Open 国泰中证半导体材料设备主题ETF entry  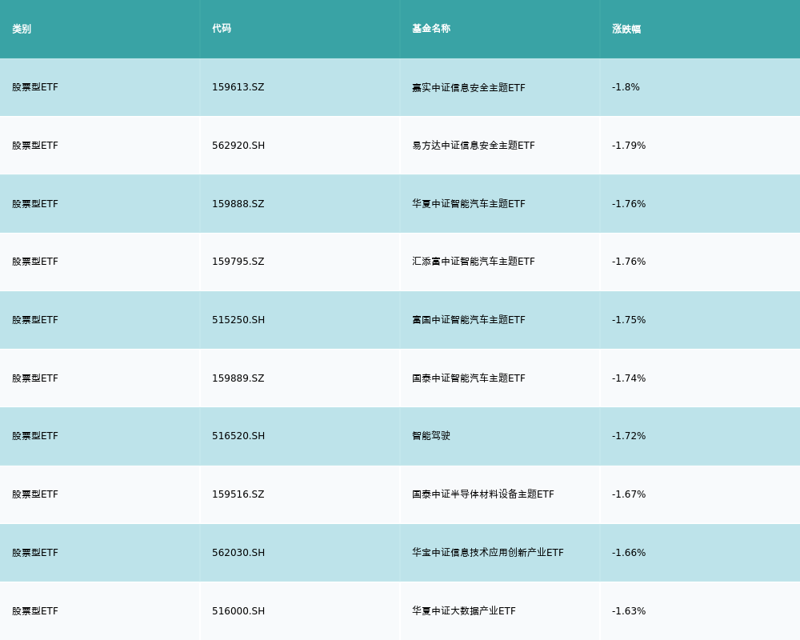tap(483, 494)
